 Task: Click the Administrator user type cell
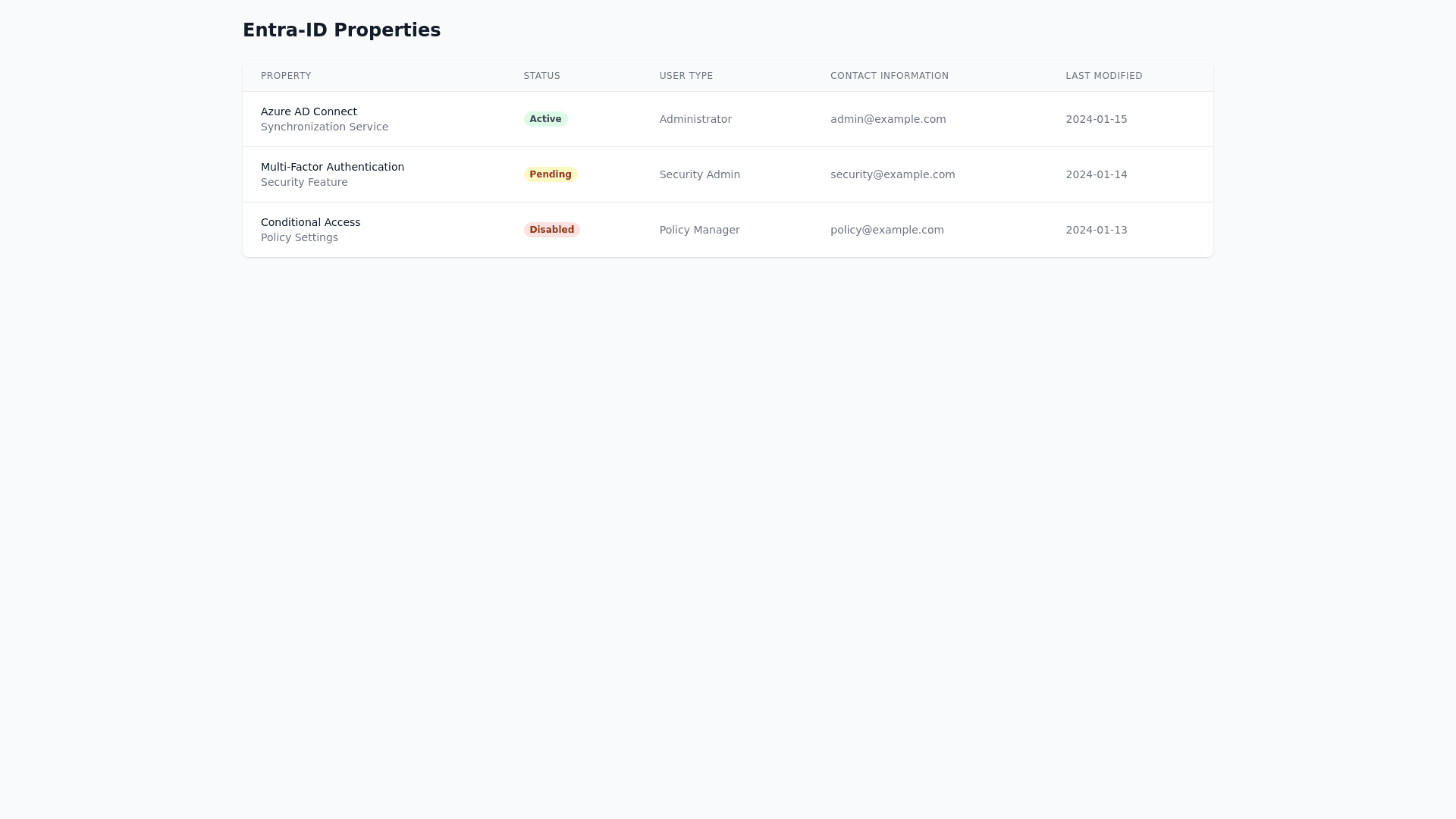(x=695, y=119)
